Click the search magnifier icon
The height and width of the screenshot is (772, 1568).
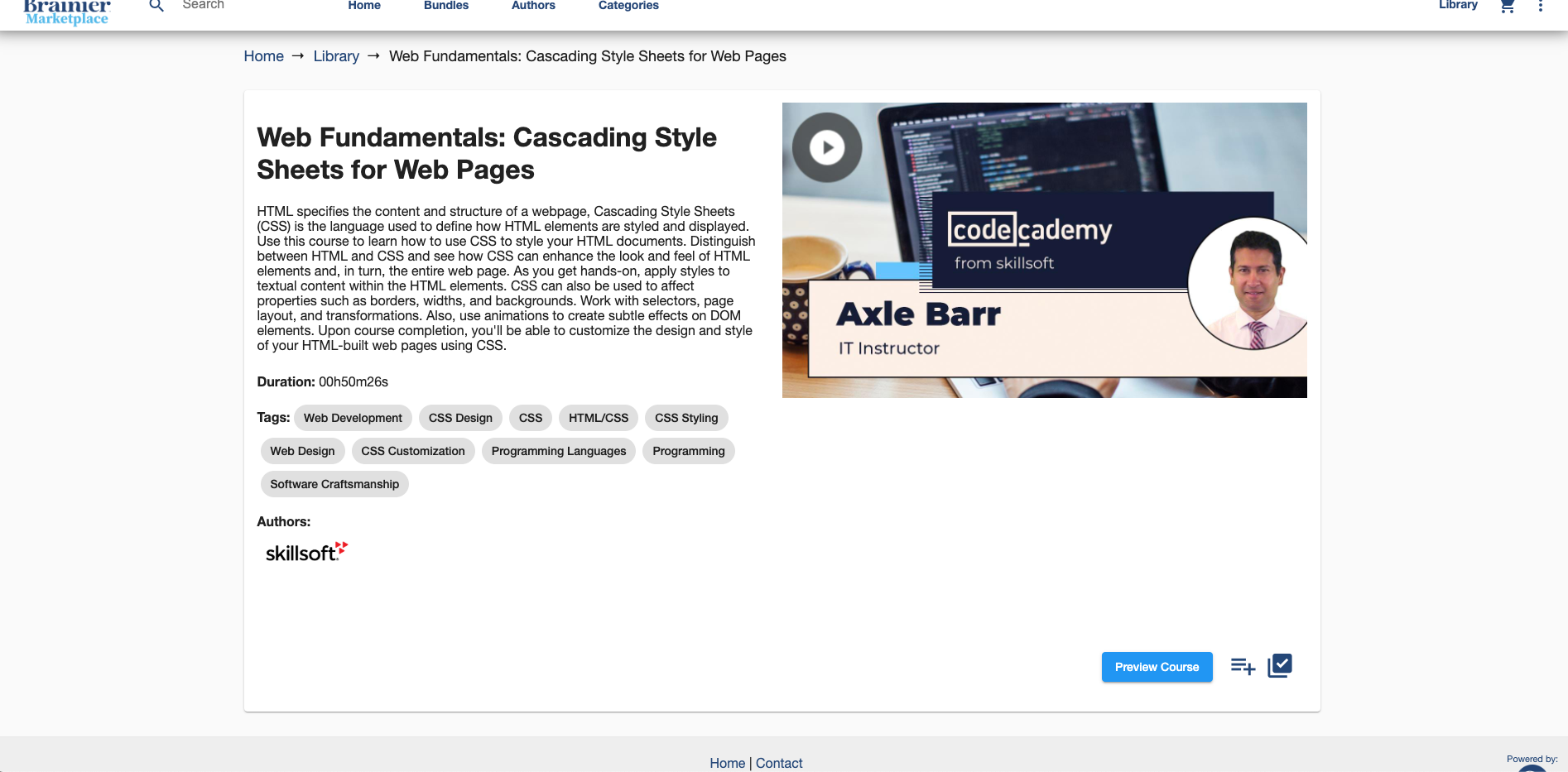(156, 5)
